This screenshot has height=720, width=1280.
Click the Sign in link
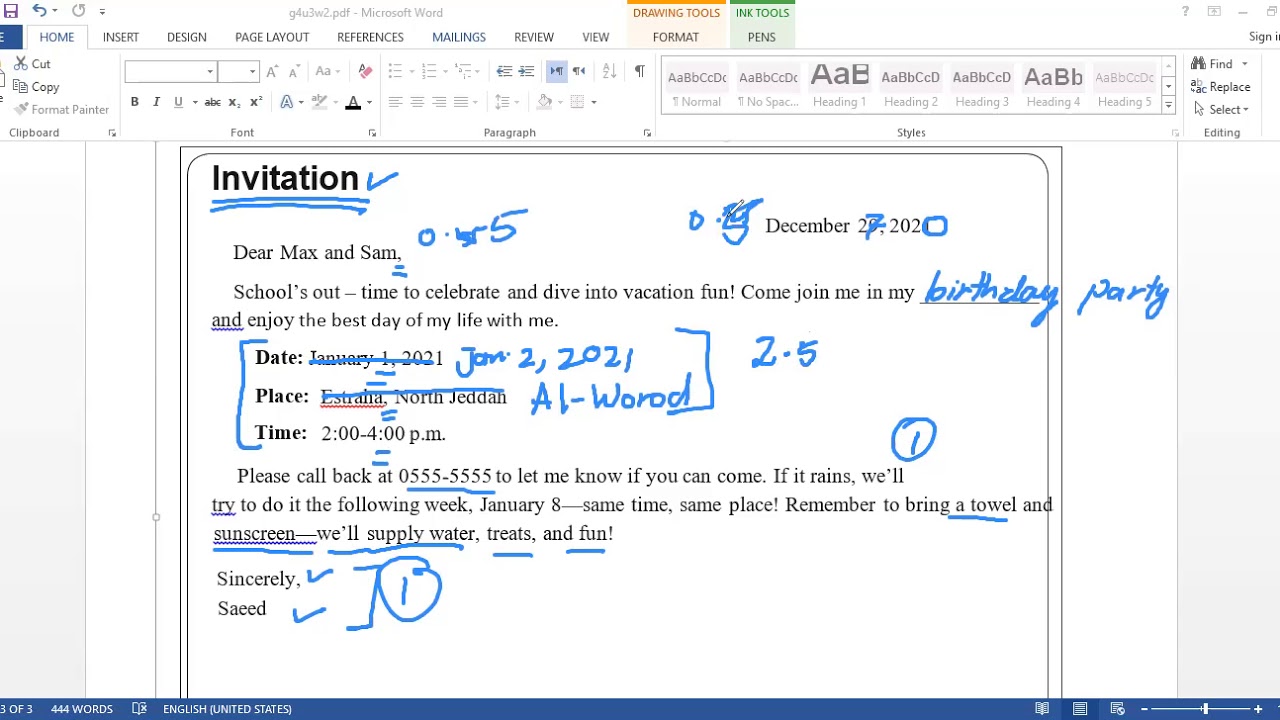pos(1264,37)
